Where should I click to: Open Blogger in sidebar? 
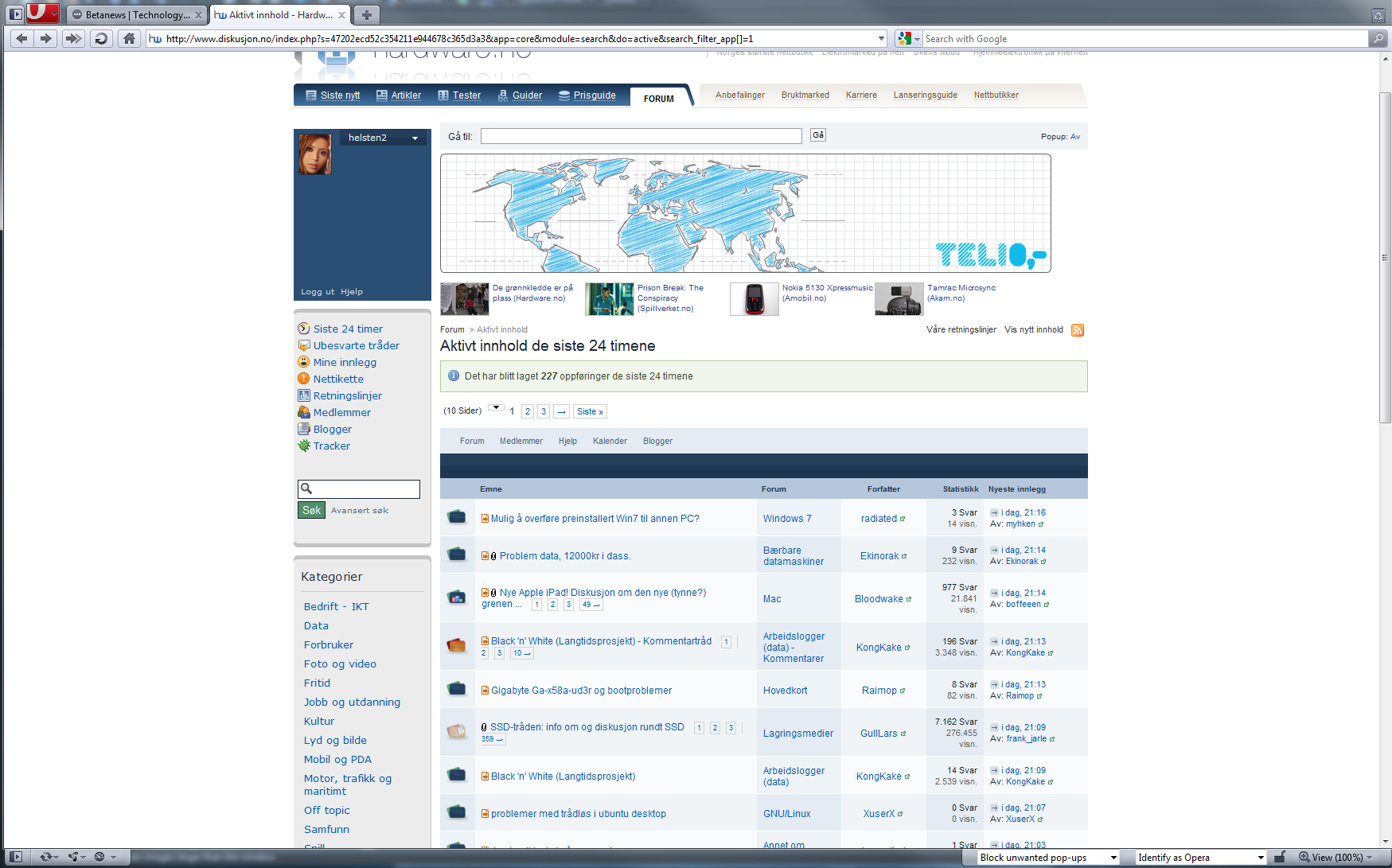[x=332, y=429]
